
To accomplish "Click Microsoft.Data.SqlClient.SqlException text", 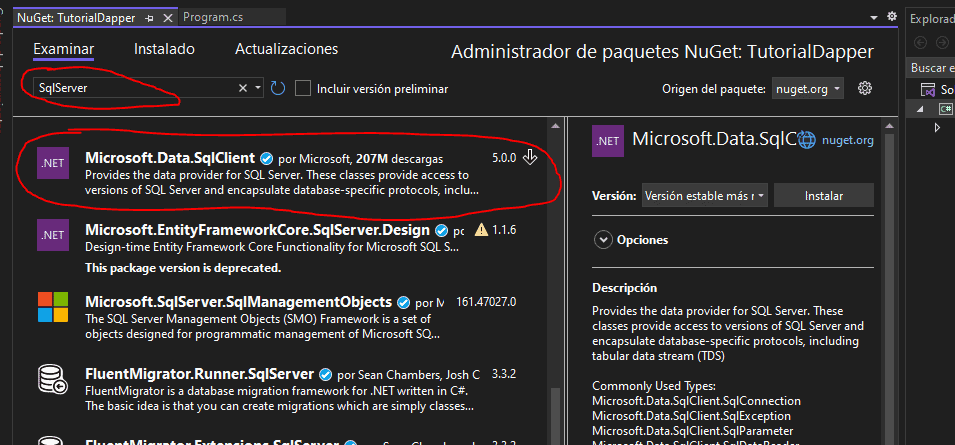I will pos(691,416).
